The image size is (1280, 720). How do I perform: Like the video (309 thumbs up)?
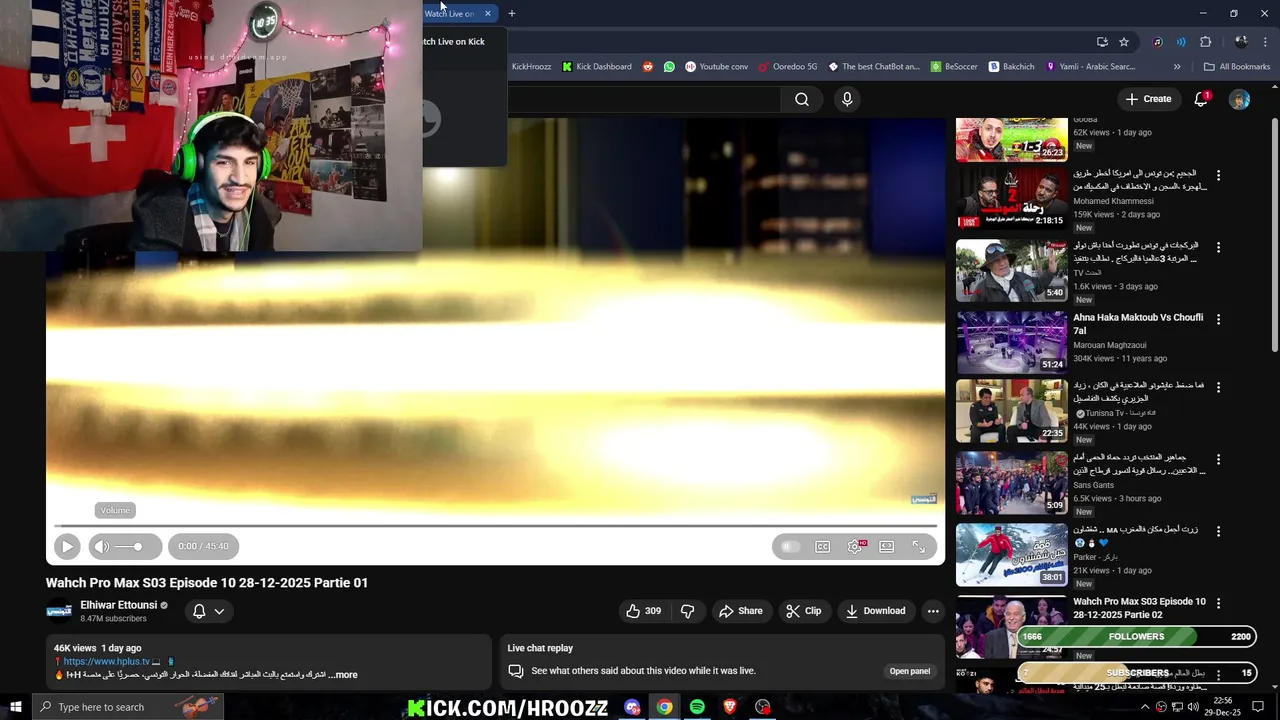[643, 611]
